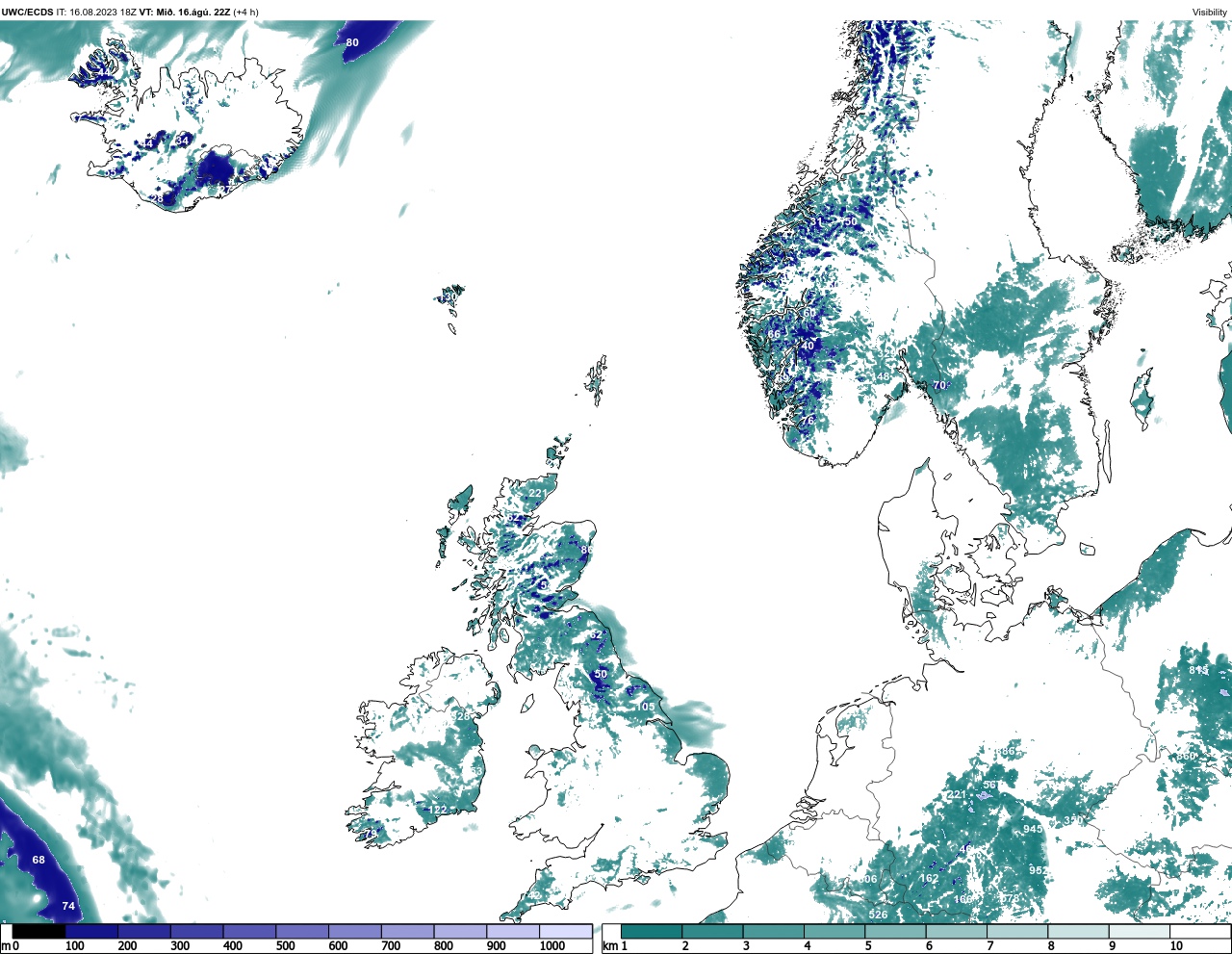Viewport: 1232px width, 954px height.
Task: Select the 5–6 km legend swatch
Action: click(895, 932)
